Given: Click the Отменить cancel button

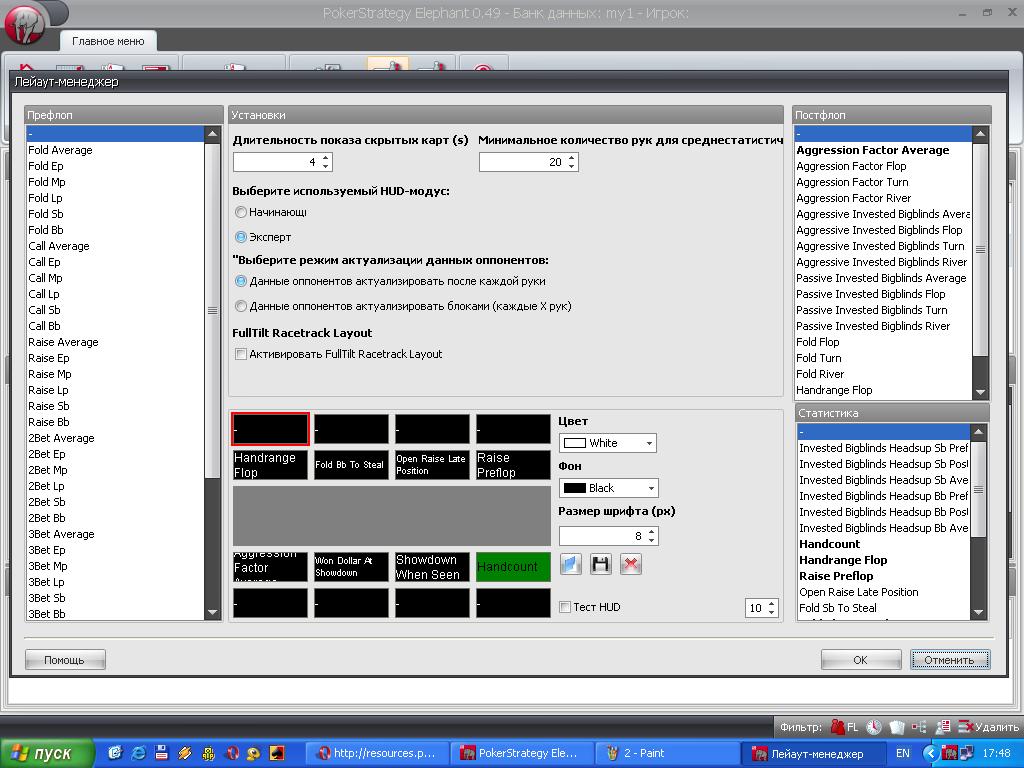Looking at the screenshot, I should pos(950,660).
